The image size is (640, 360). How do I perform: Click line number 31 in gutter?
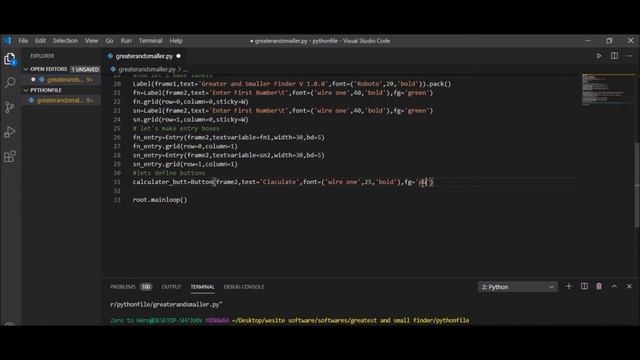[x=117, y=182]
